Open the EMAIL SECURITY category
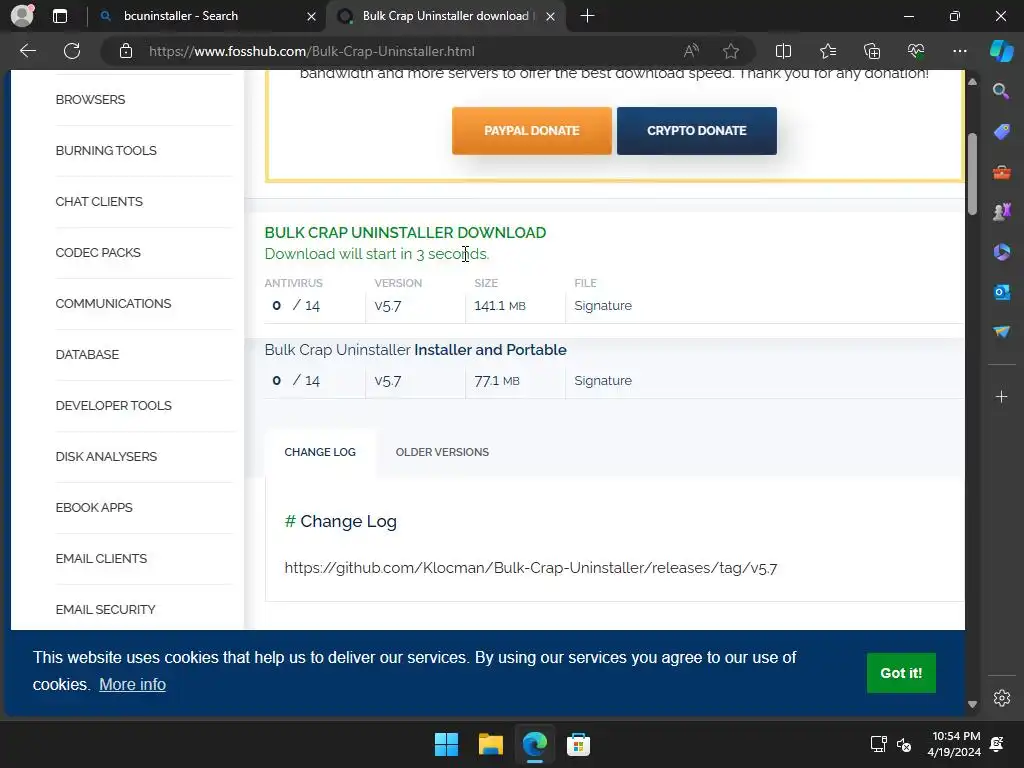This screenshot has width=1024, height=768. (105, 609)
